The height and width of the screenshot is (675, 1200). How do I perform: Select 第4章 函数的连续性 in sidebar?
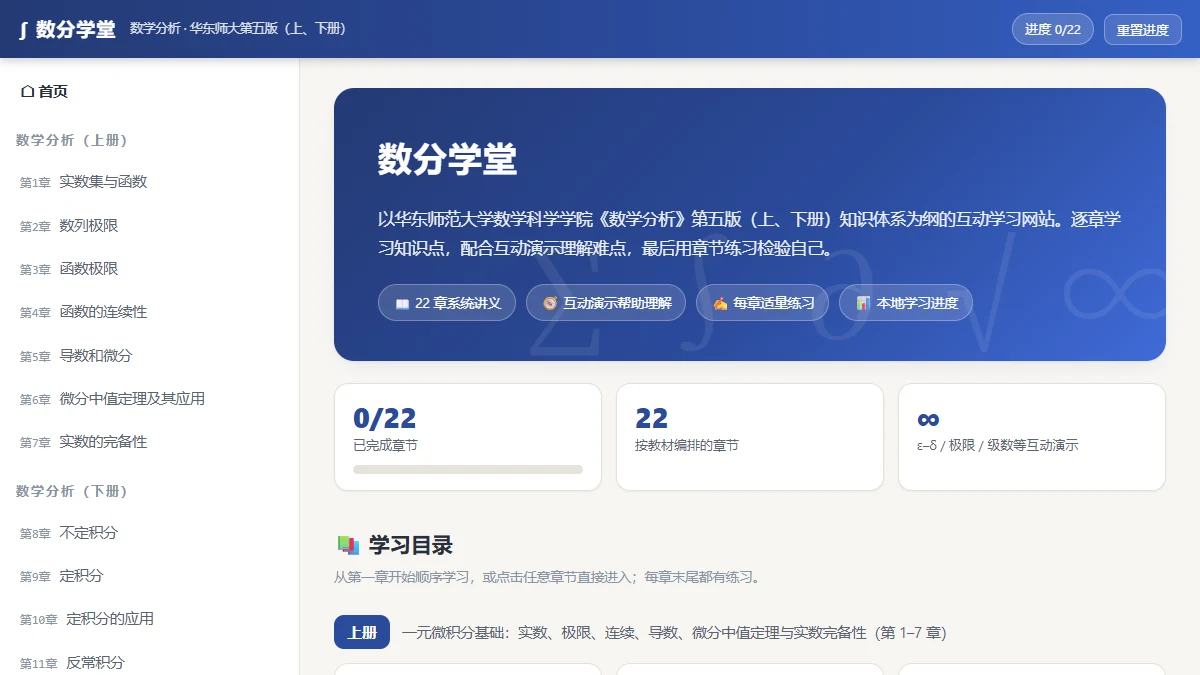click(x=150, y=312)
